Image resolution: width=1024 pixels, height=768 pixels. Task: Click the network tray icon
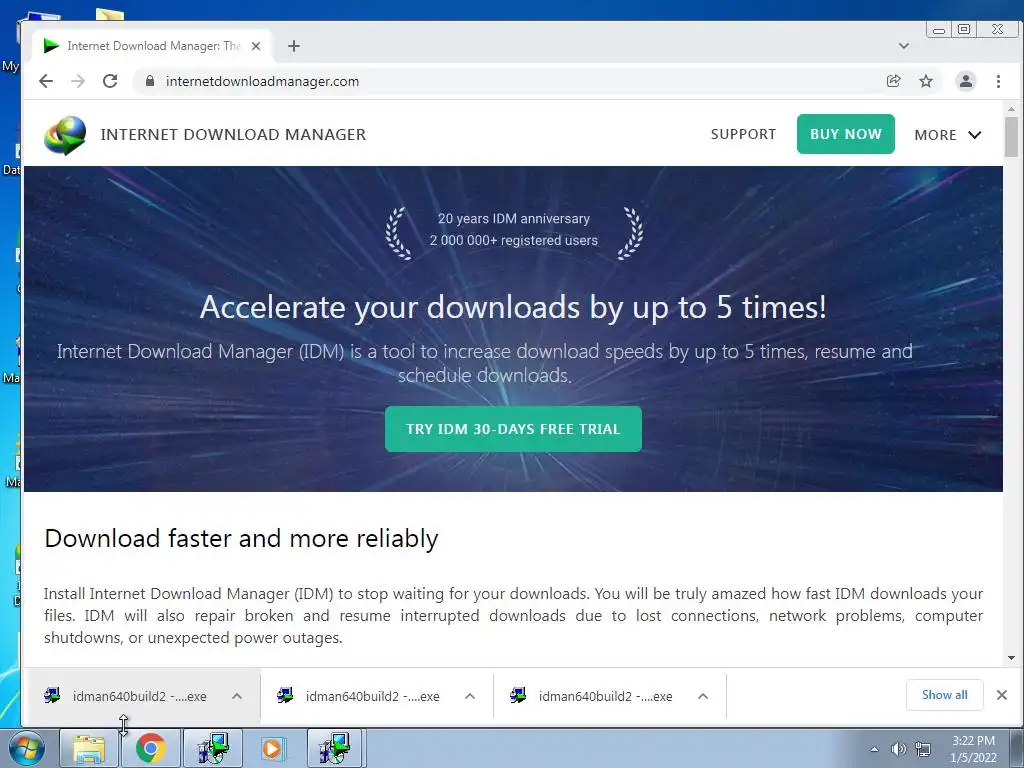923,749
